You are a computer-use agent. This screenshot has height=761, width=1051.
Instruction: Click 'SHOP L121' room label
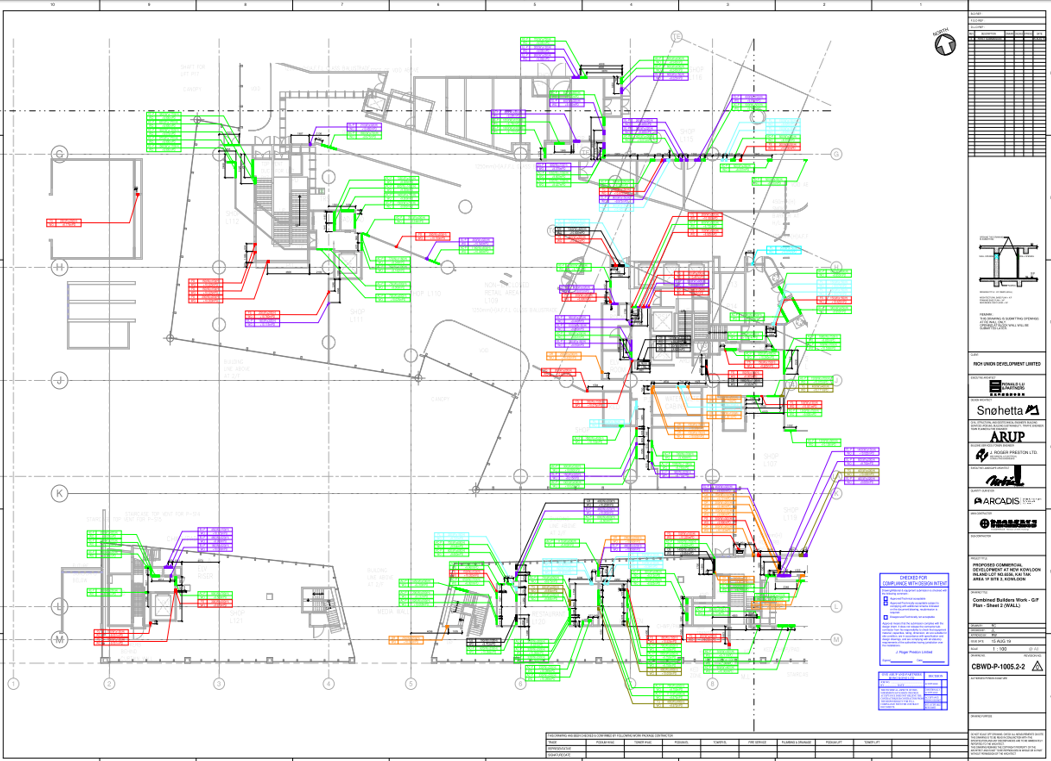pyautogui.click(x=237, y=617)
